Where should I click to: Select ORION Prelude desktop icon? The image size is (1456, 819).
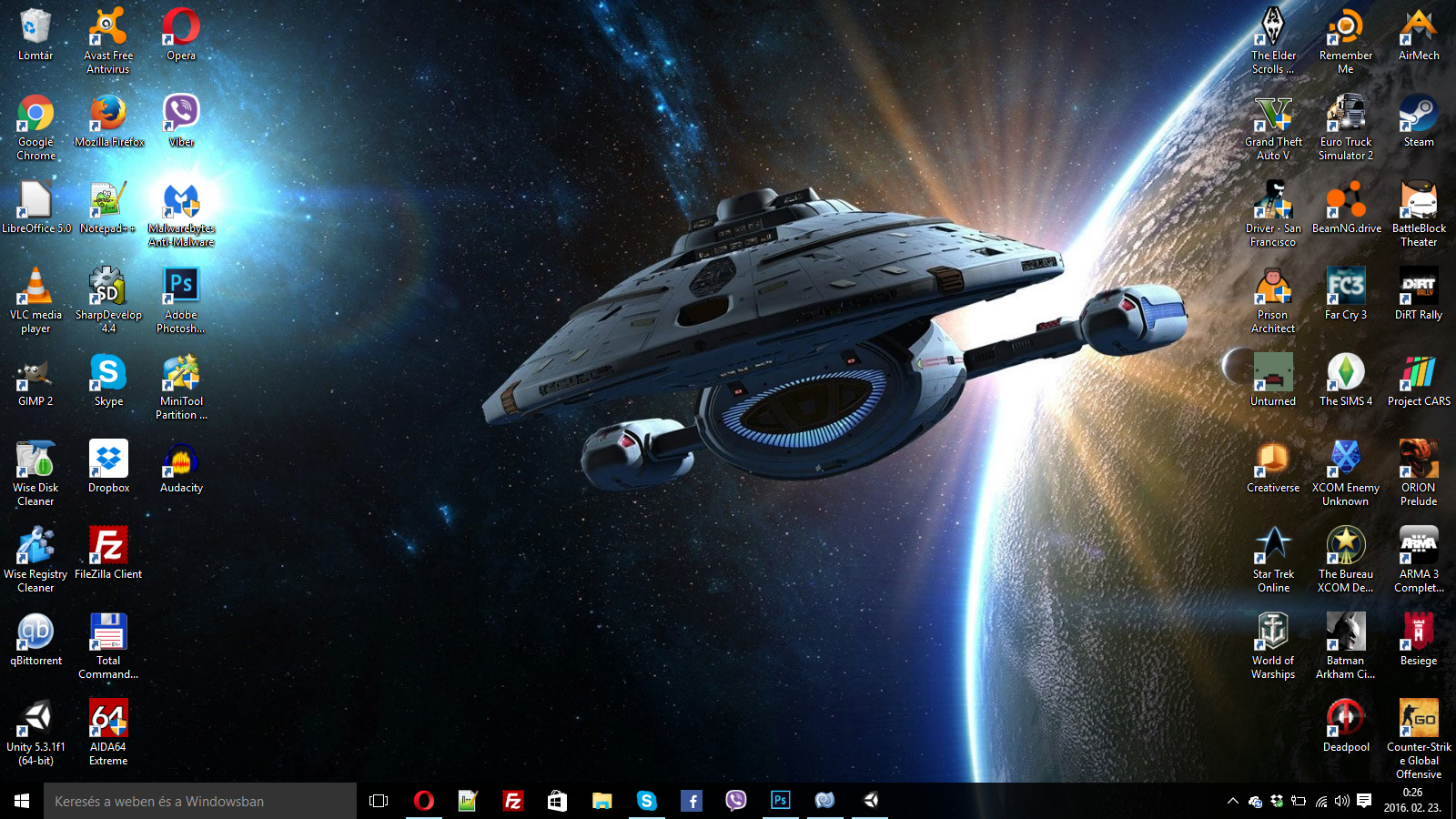point(1419,473)
